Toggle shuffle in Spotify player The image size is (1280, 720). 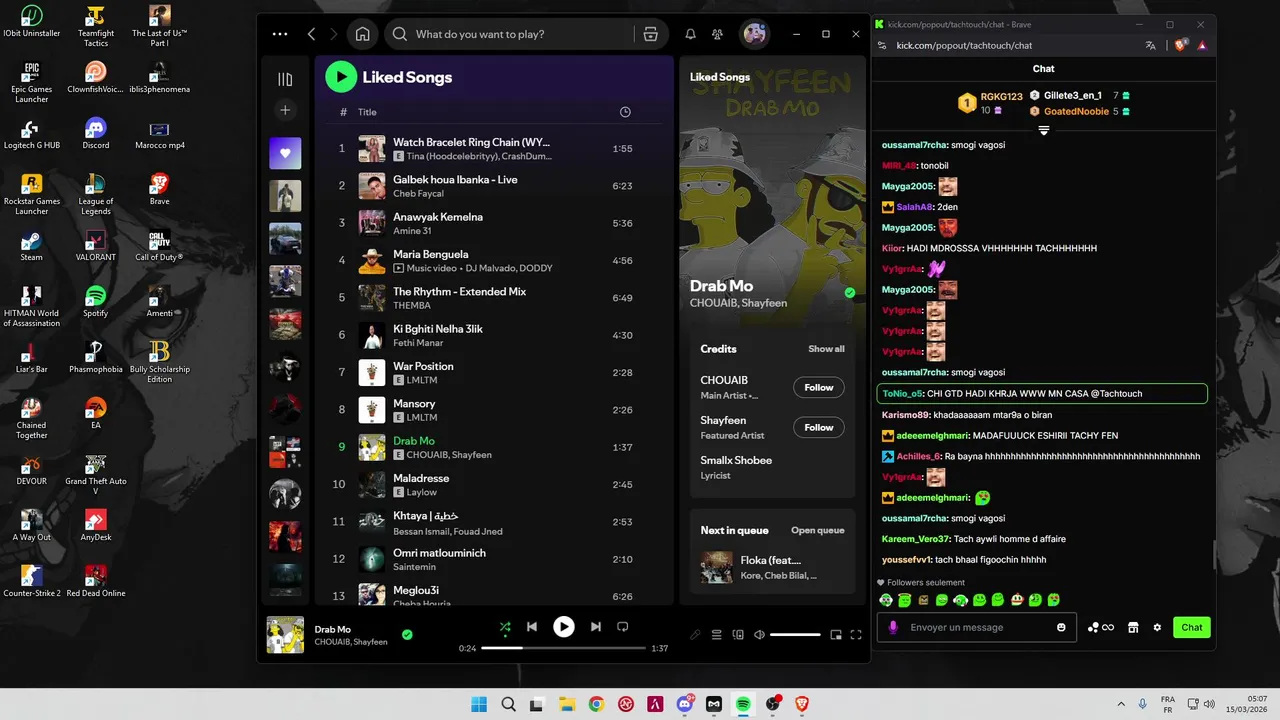505,627
